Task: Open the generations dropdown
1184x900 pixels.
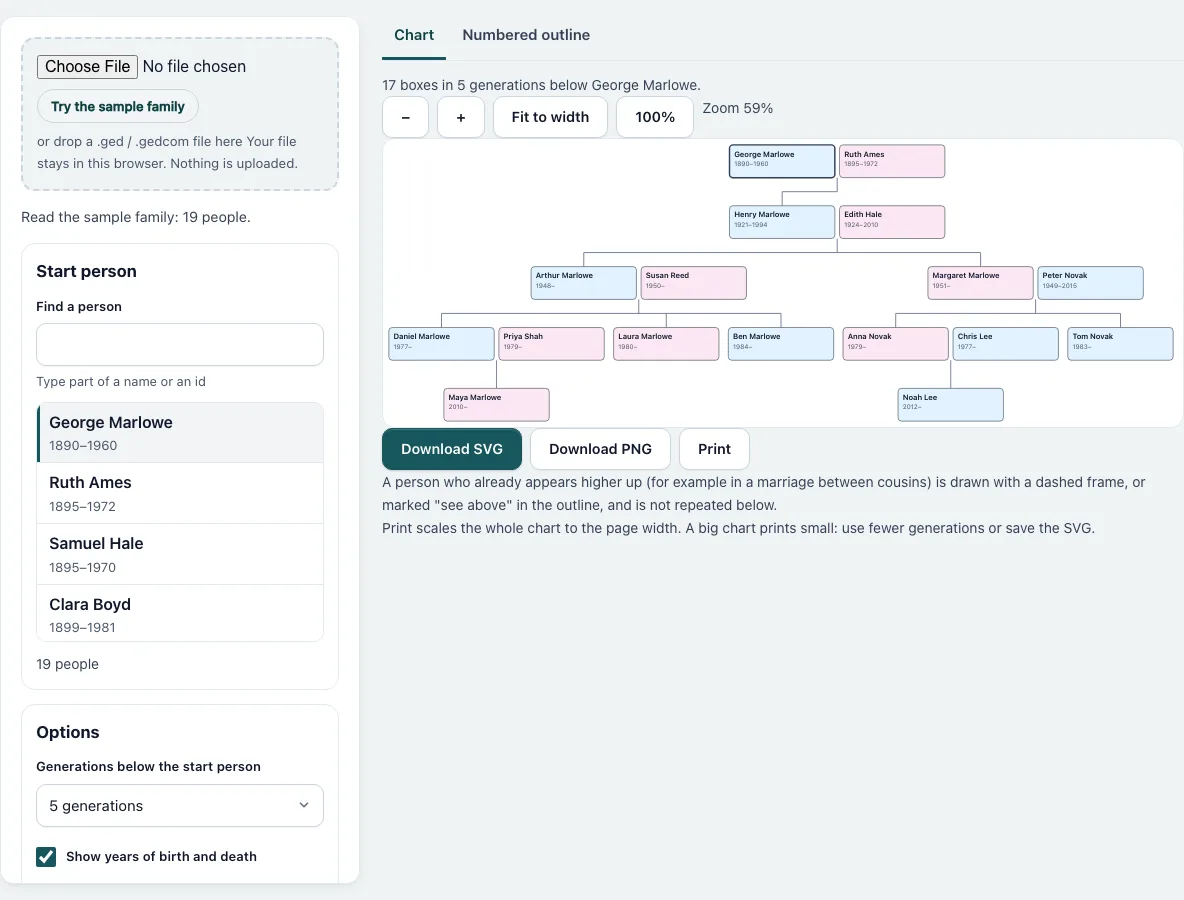Action: pos(180,806)
